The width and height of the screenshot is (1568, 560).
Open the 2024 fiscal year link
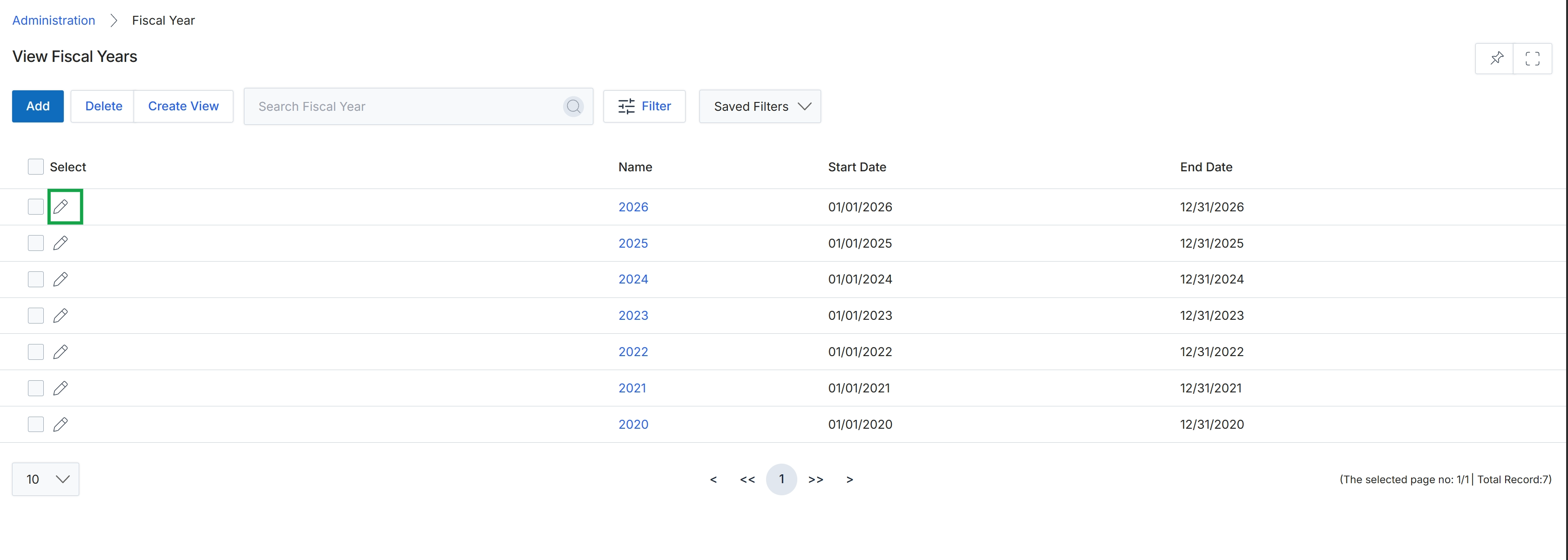point(633,279)
